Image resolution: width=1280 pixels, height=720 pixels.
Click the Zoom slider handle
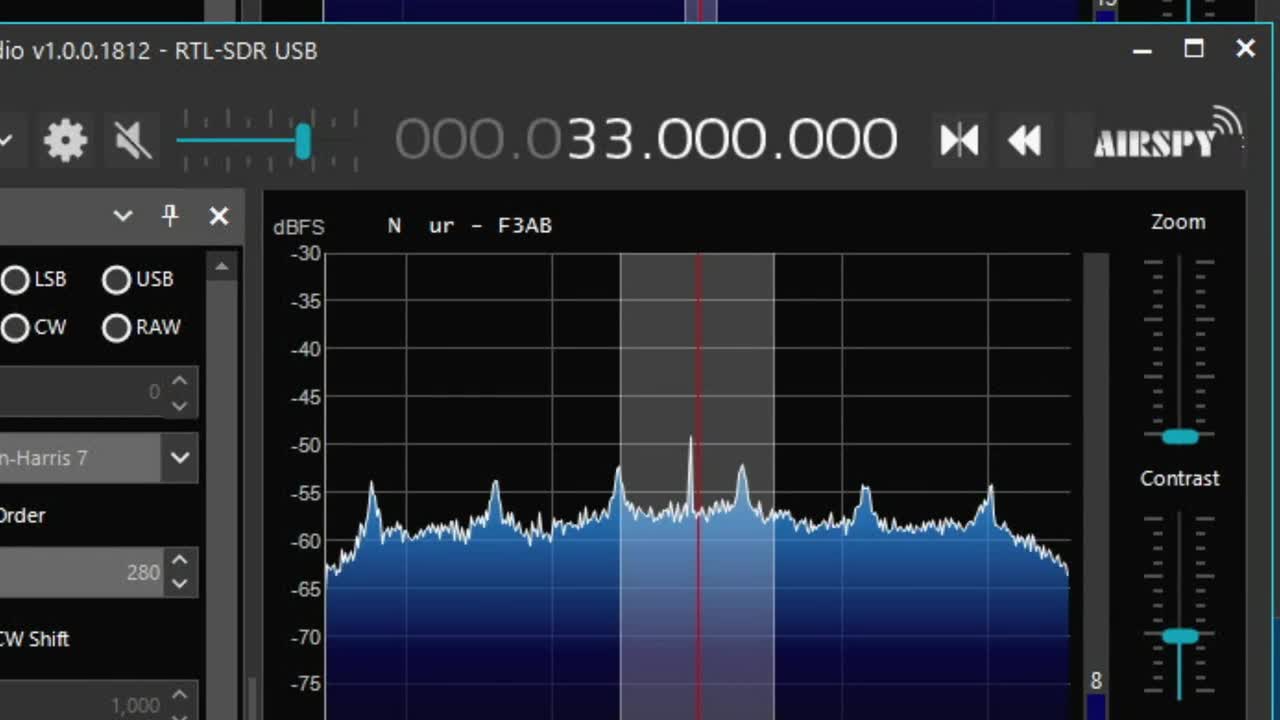coord(1180,436)
